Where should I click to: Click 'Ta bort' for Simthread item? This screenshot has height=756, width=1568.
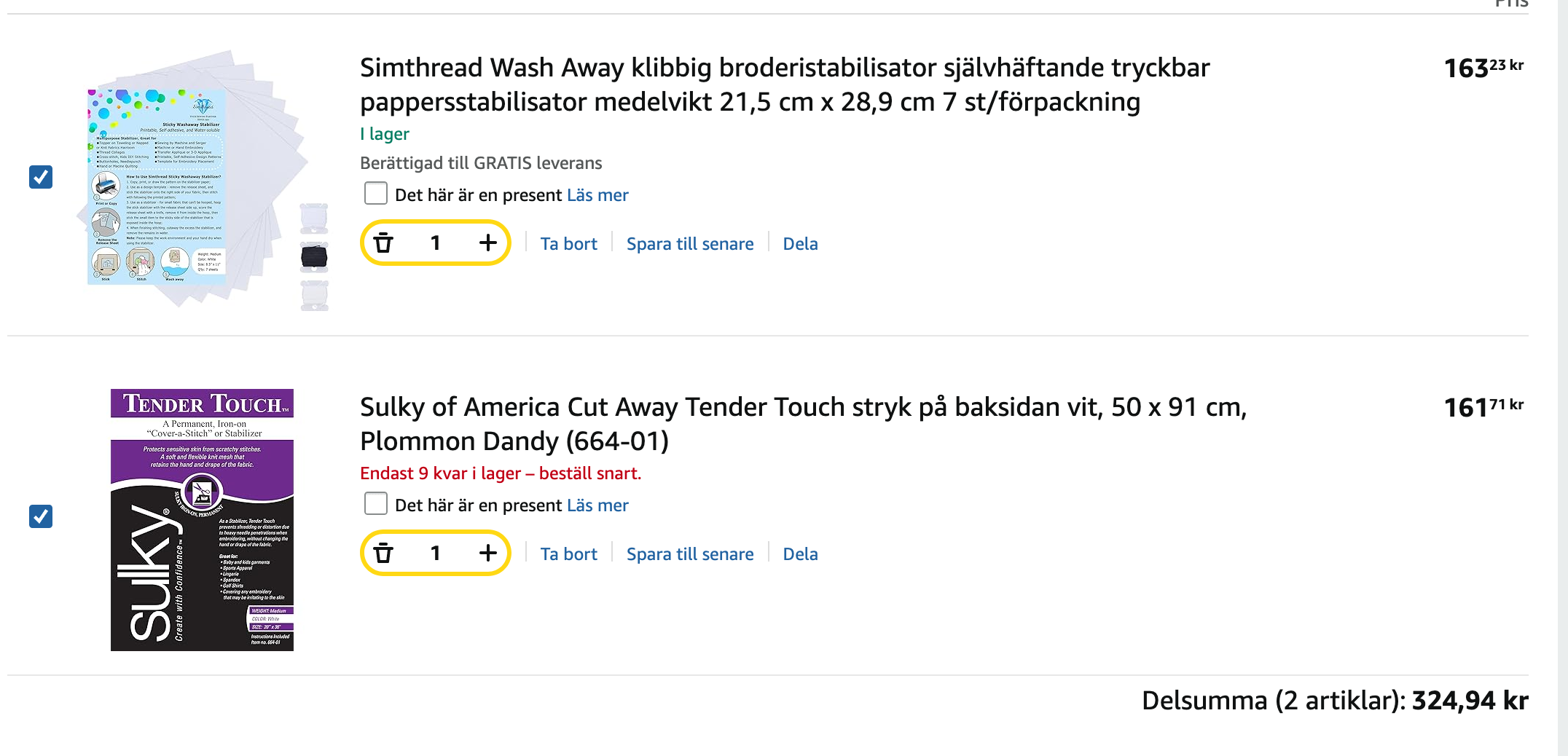click(x=568, y=244)
